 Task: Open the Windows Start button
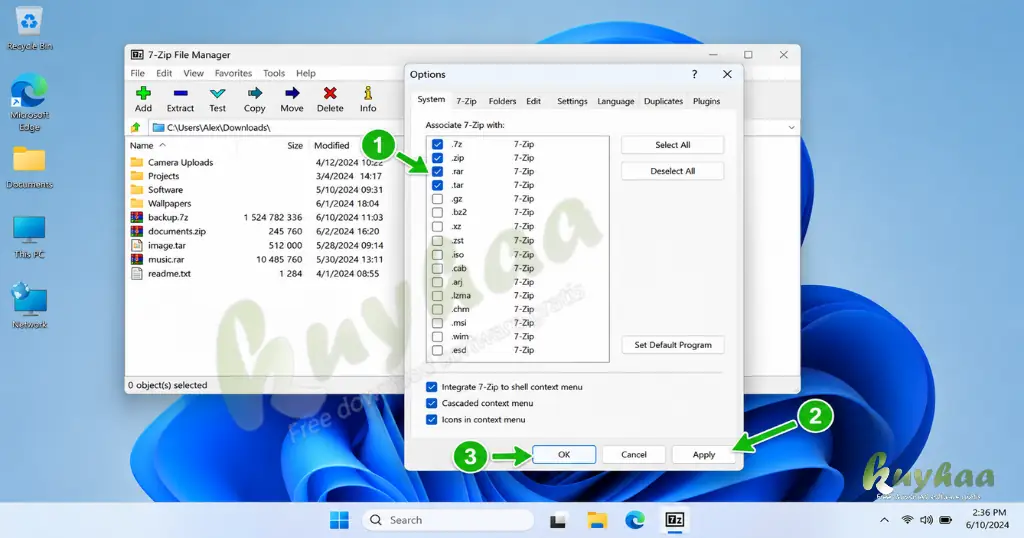[340, 520]
